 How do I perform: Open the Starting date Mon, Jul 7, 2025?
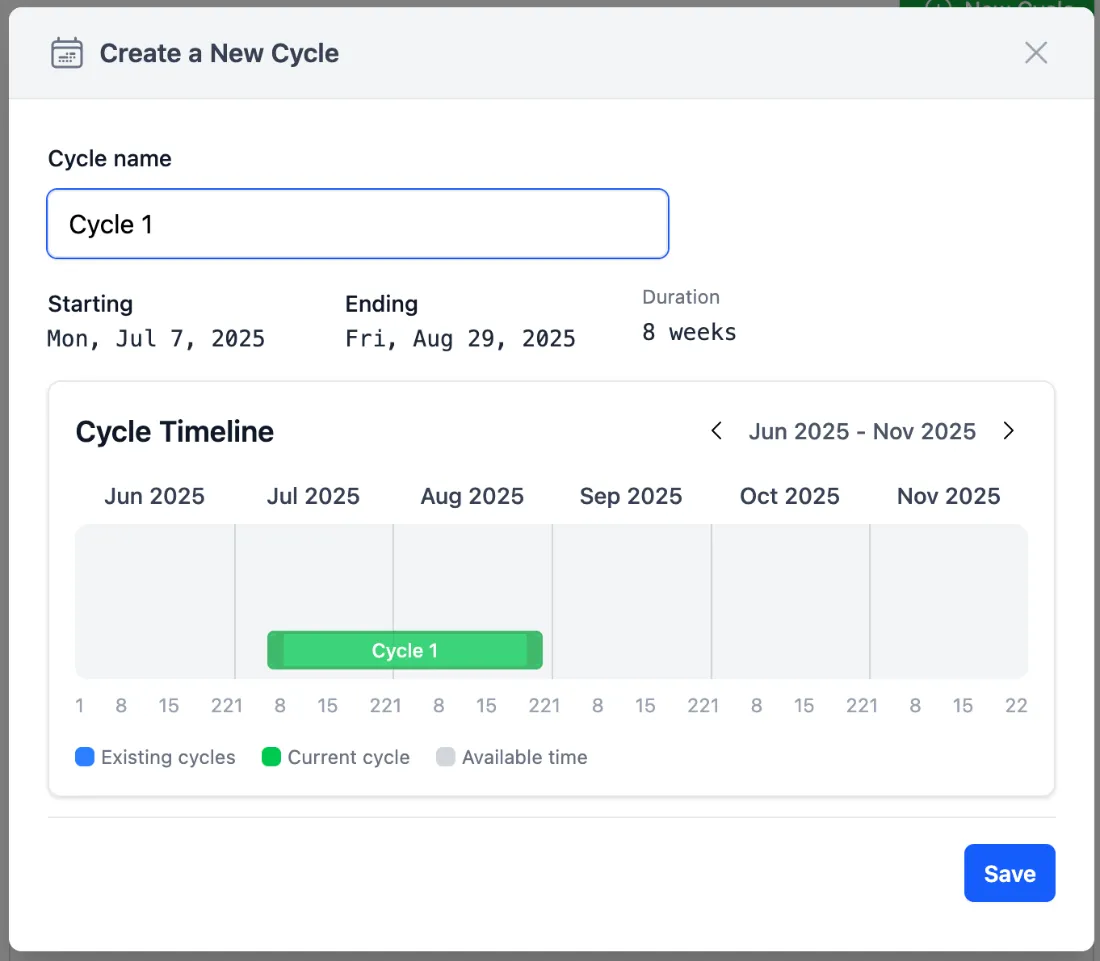tap(156, 339)
